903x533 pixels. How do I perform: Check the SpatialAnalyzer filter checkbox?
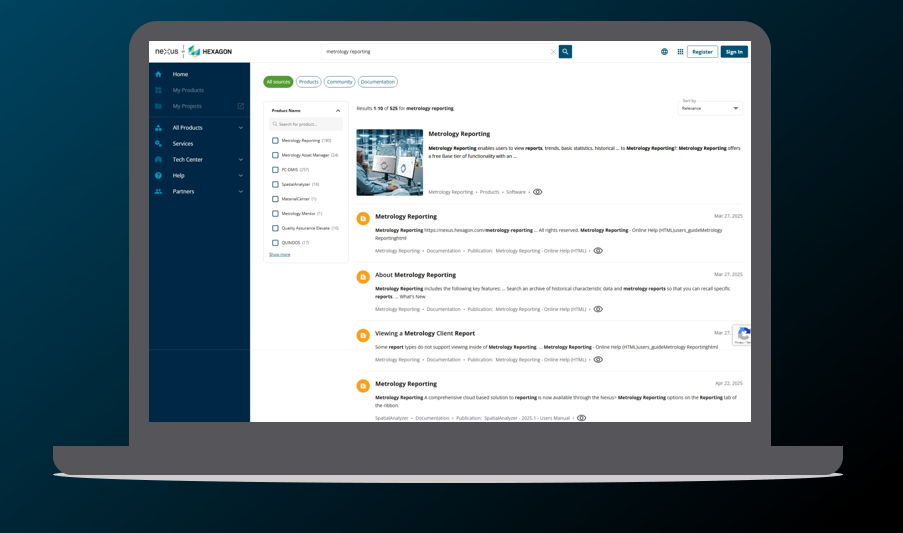(275, 185)
